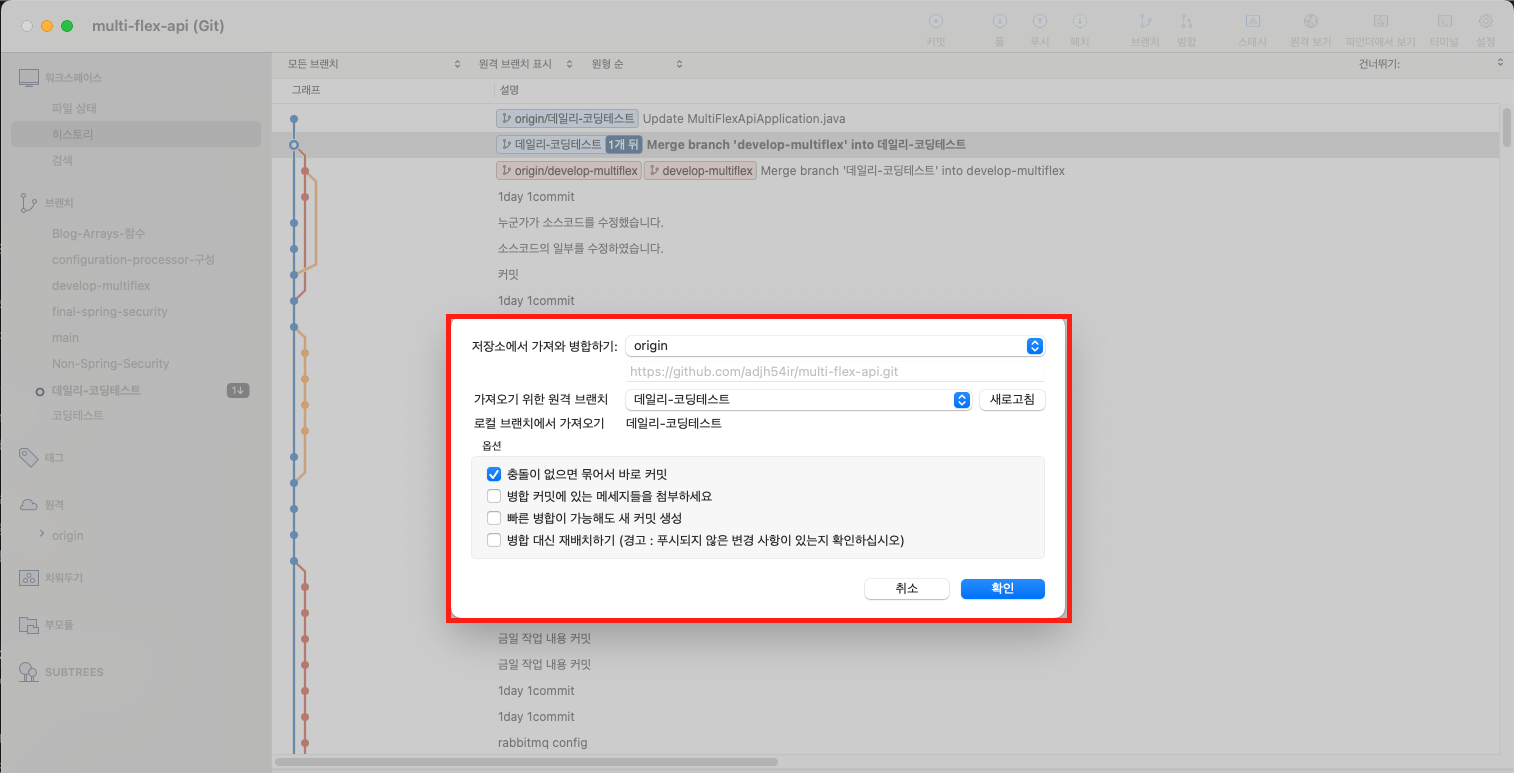Select commit '소스코드의 일부를 수정하였습니다.'
Image resolution: width=1514 pixels, height=773 pixels.
[x=581, y=248]
